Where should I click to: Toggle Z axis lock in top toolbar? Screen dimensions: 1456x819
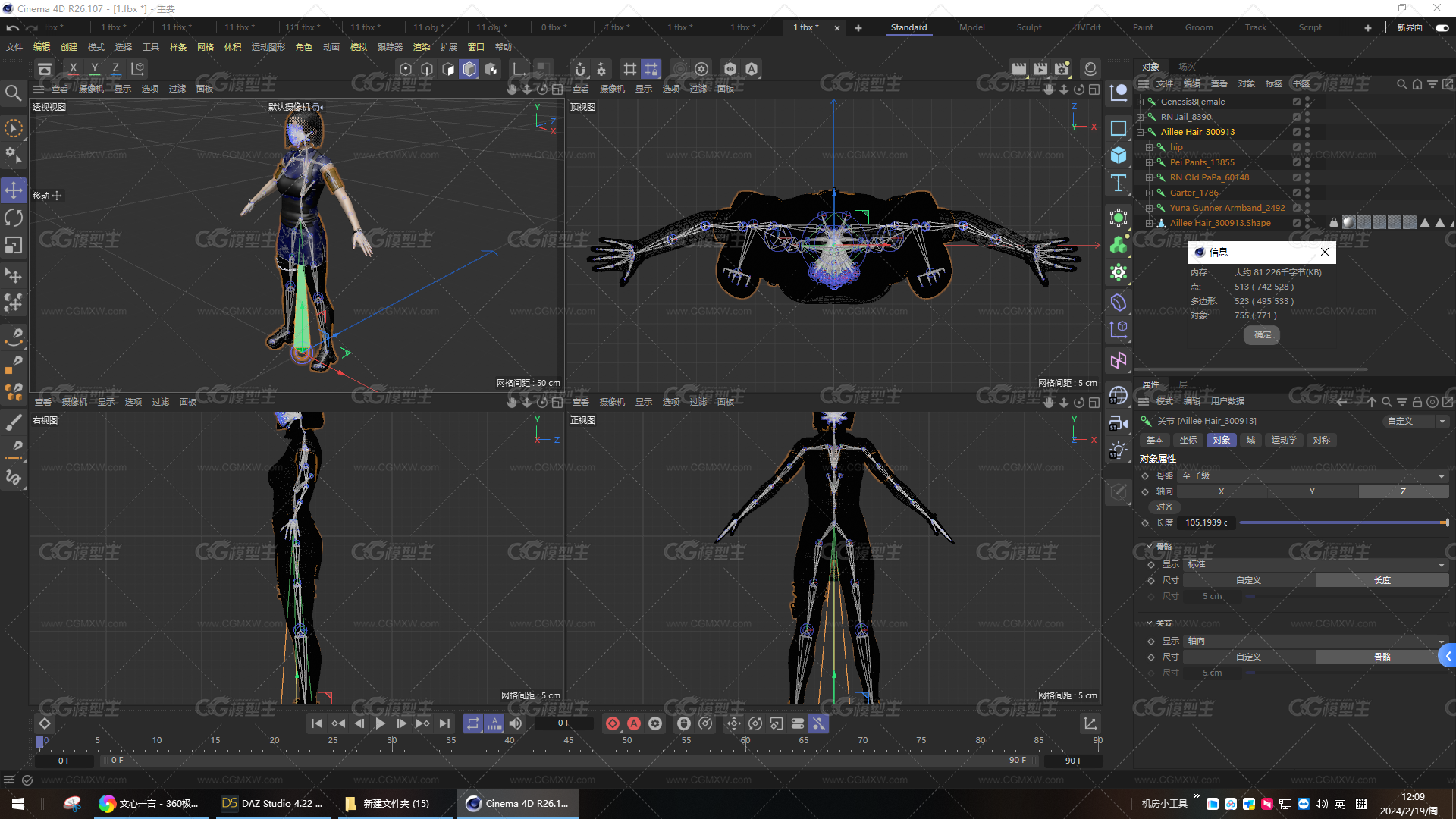tap(115, 69)
